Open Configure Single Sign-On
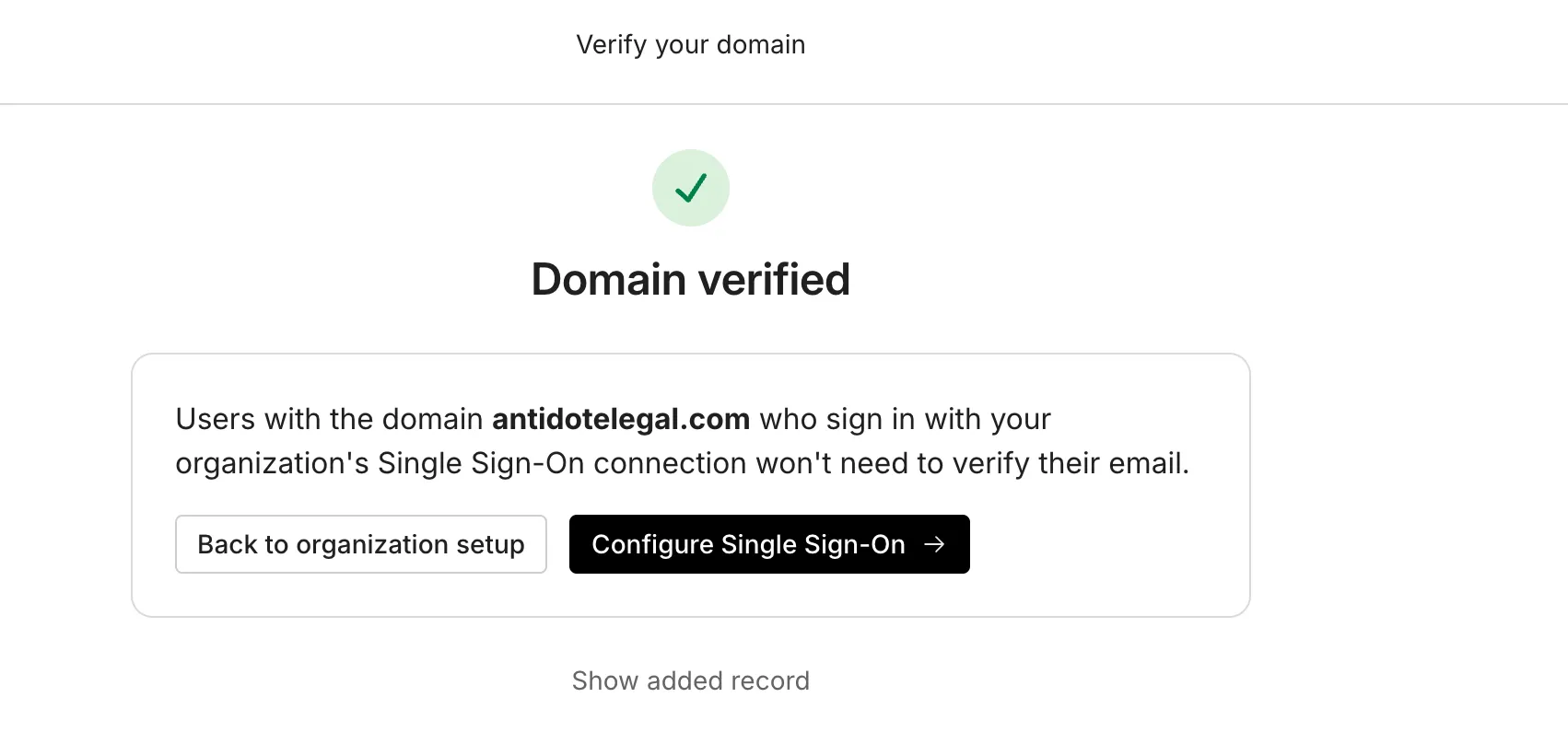1568x744 pixels. [x=769, y=544]
